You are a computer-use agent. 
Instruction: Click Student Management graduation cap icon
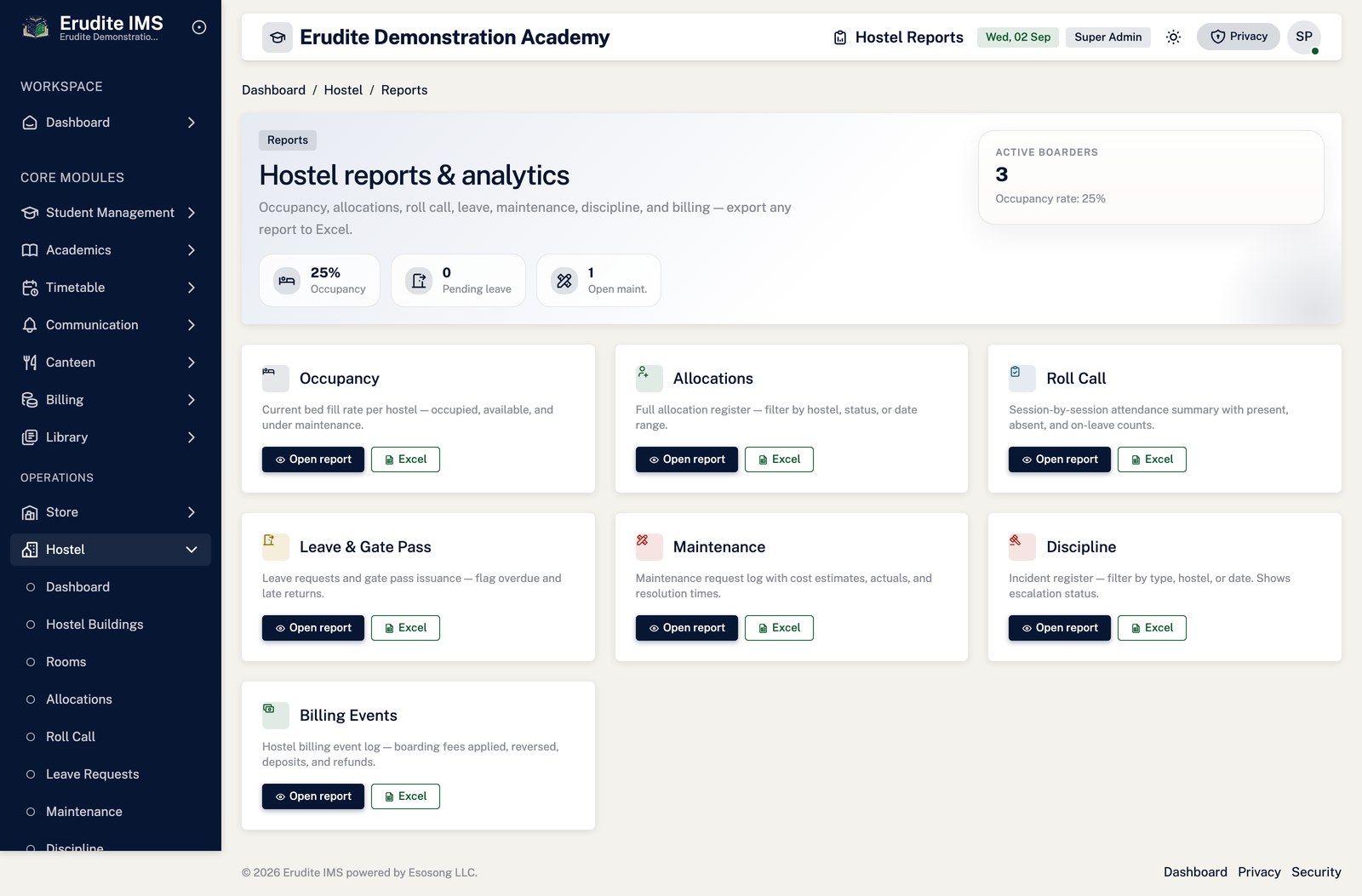[x=30, y=213]
